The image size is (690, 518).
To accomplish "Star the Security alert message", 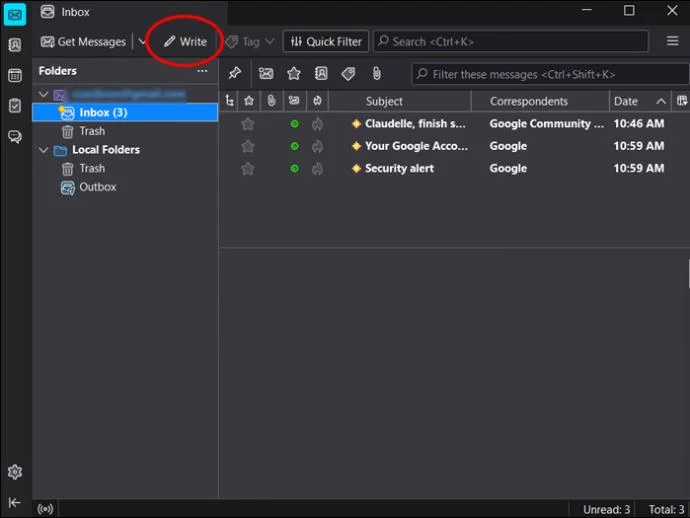I will point(248,169).
